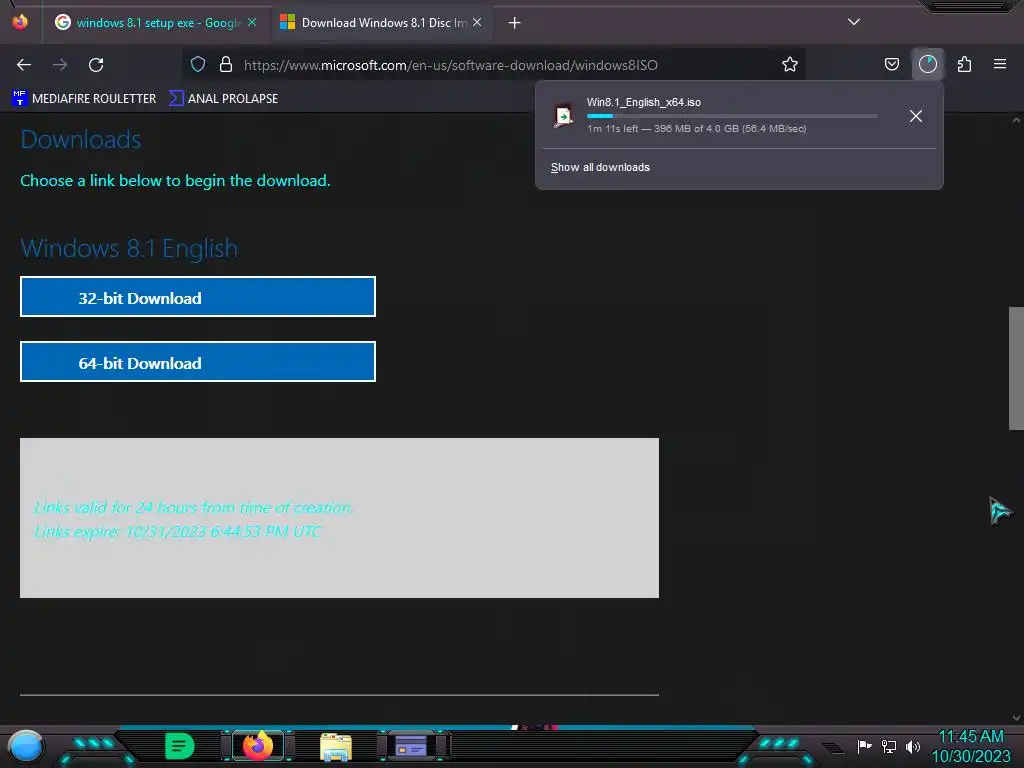Reload the current page
This screenshot has height=768, width=1024.
(96, 65)
